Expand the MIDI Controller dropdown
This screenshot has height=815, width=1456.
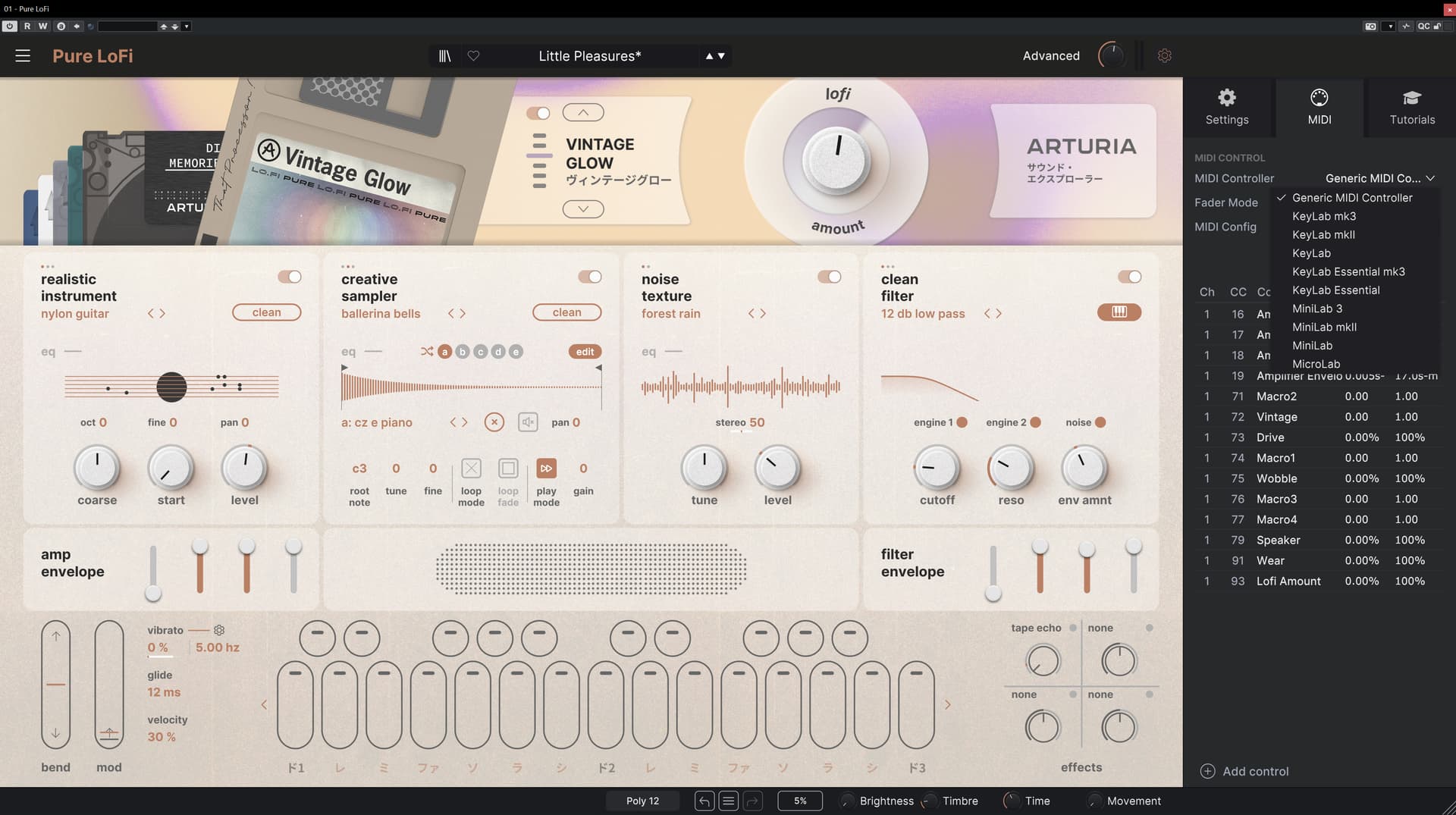pyautogui.click(x=1379, y=178)
